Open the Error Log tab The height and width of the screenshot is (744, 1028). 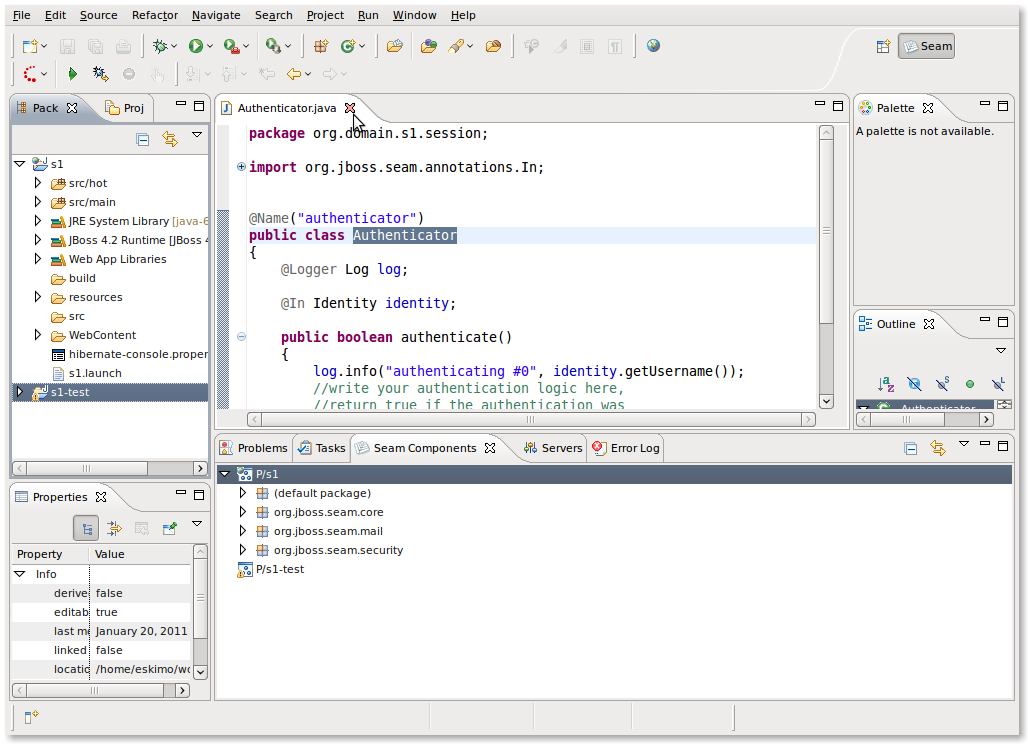634,448
